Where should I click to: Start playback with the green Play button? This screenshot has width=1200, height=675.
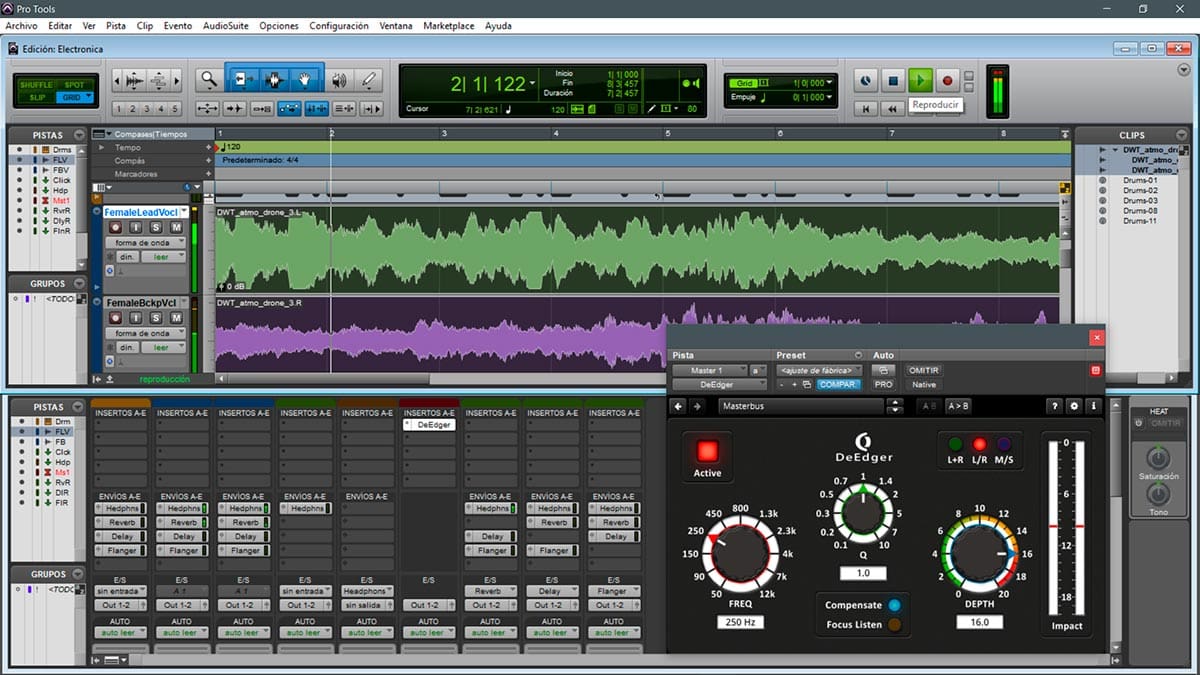(x=921, y=80)
